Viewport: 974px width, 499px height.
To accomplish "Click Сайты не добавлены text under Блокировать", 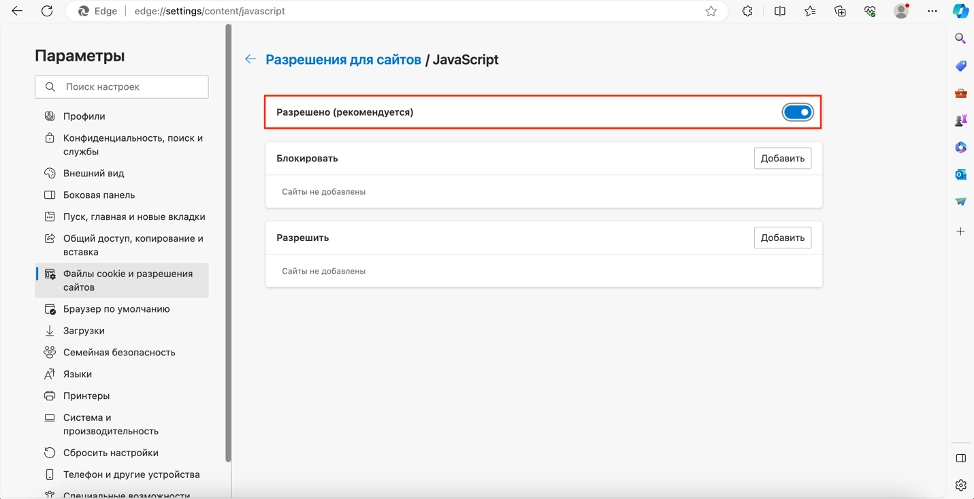I will tap(324, 192).
